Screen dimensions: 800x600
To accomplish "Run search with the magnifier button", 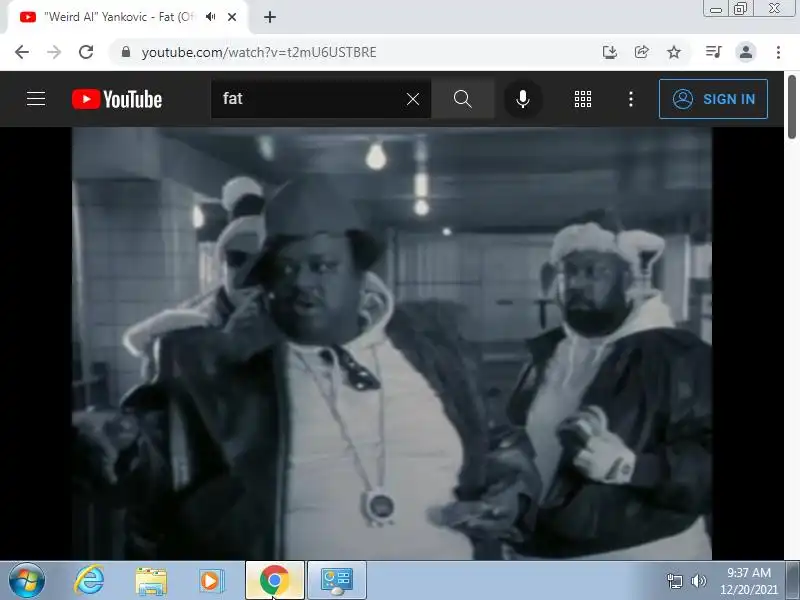I will coord(462,99).
